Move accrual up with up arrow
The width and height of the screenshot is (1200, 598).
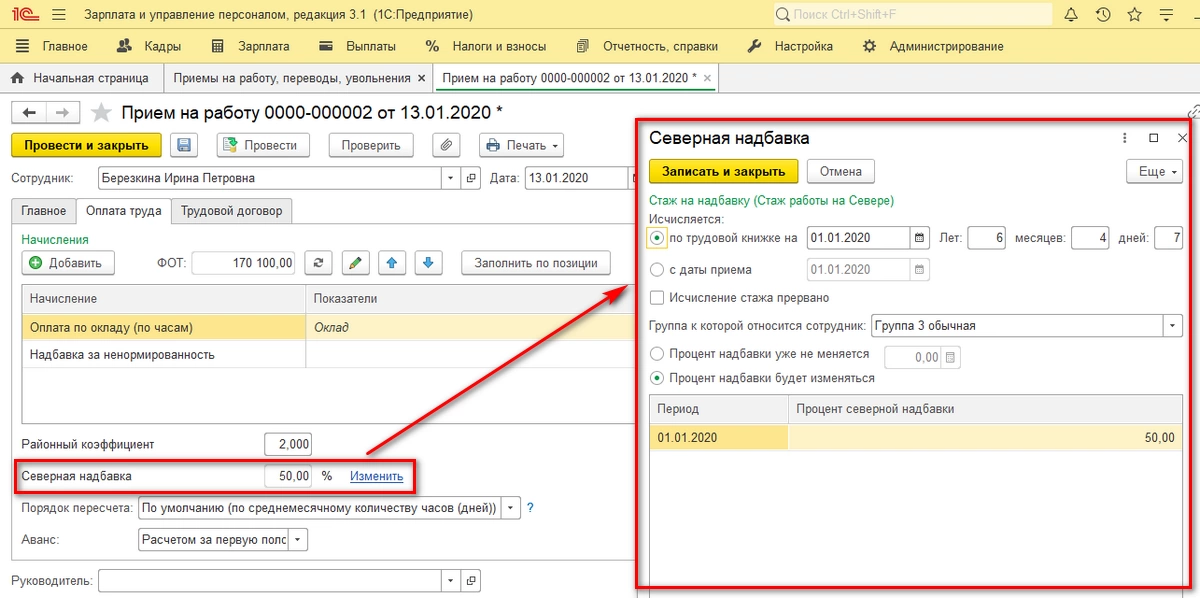[391, 263]
